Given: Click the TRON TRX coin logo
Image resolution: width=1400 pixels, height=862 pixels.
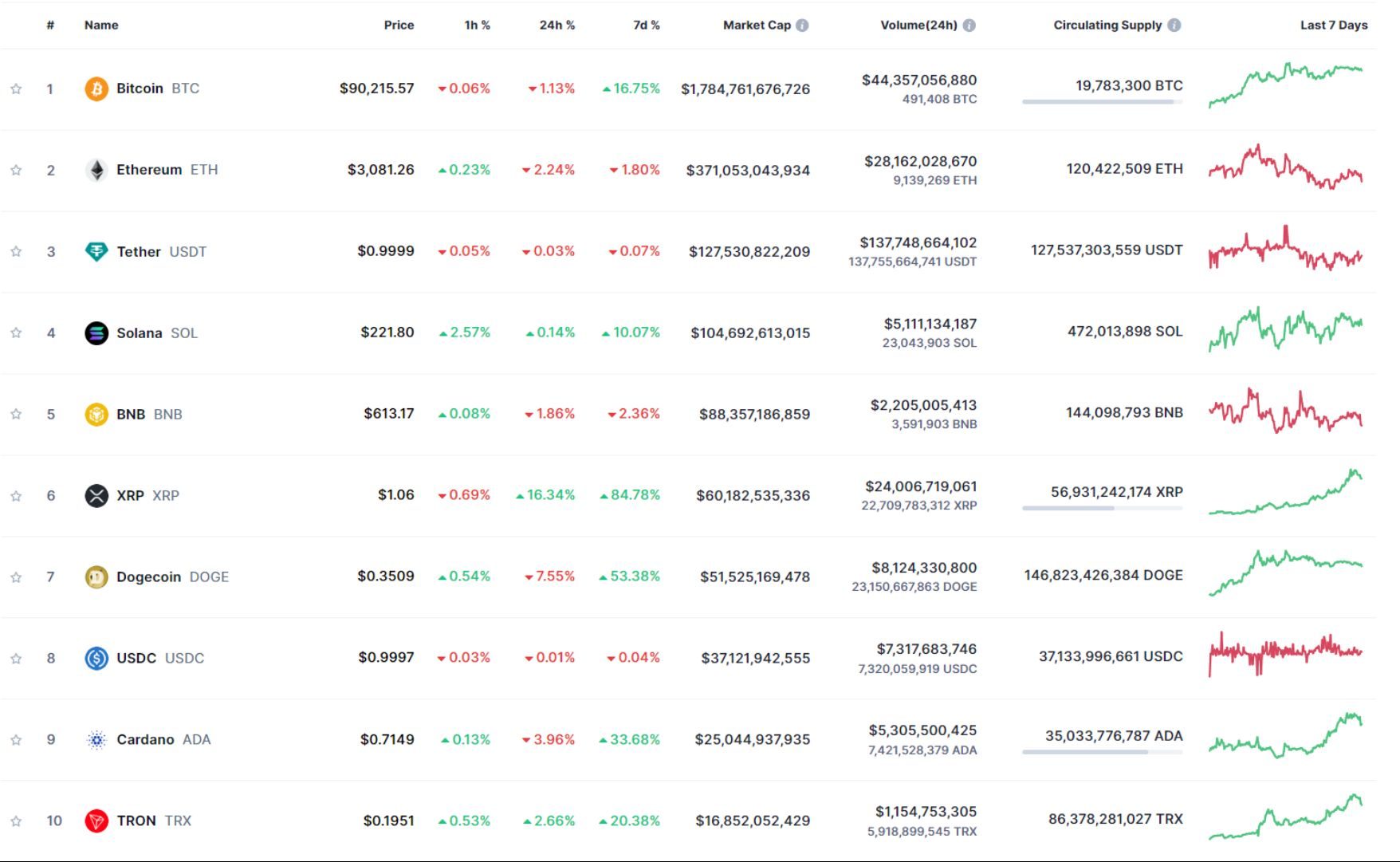Looking at the screenshot, I should point(96,820).
